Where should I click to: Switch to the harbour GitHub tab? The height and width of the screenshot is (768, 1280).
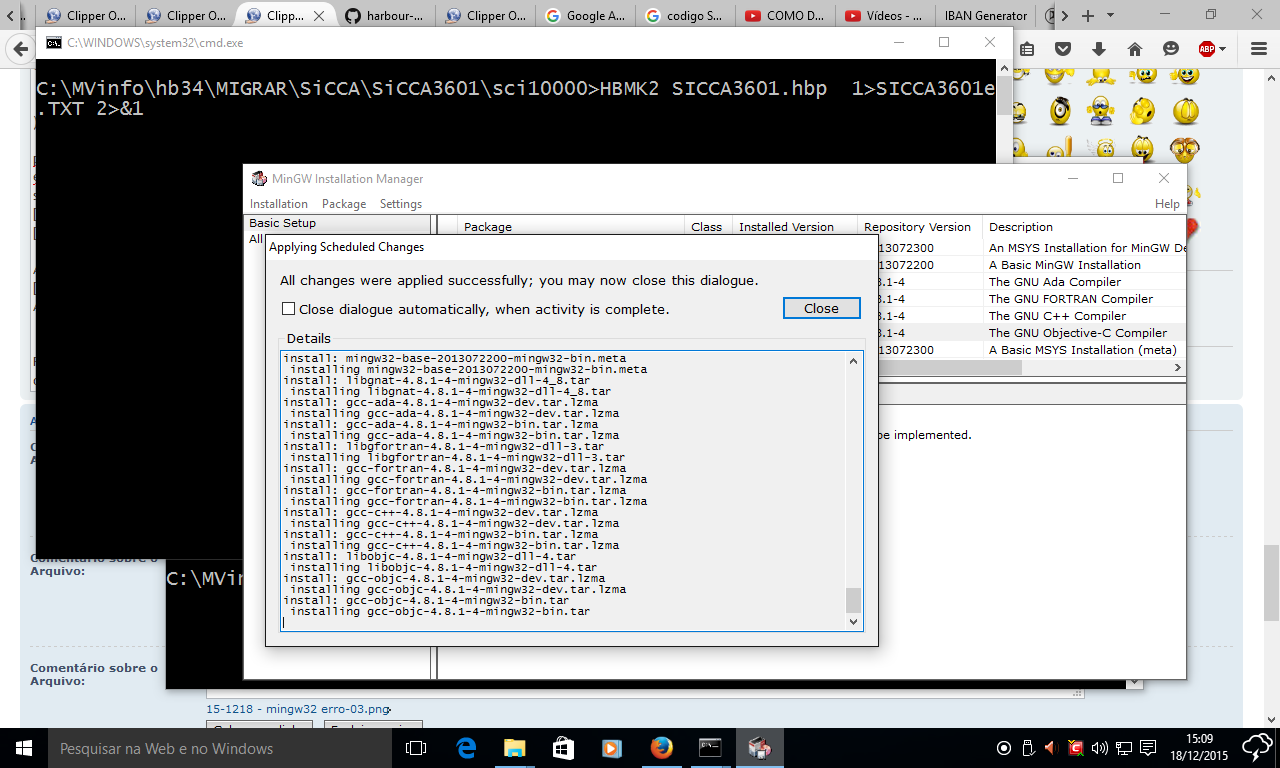384,16
